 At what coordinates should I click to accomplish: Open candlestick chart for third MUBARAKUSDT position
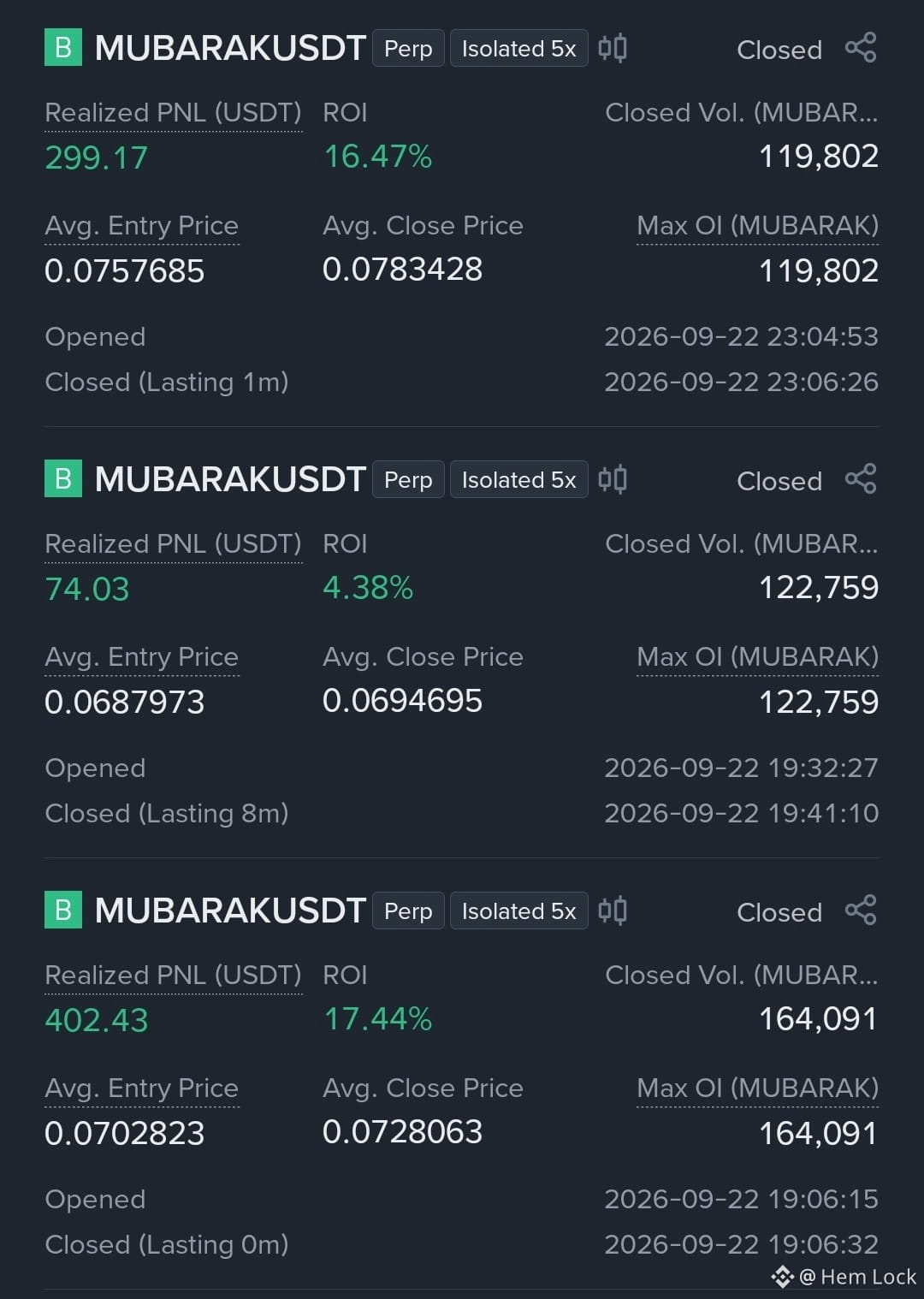[613, 910]
